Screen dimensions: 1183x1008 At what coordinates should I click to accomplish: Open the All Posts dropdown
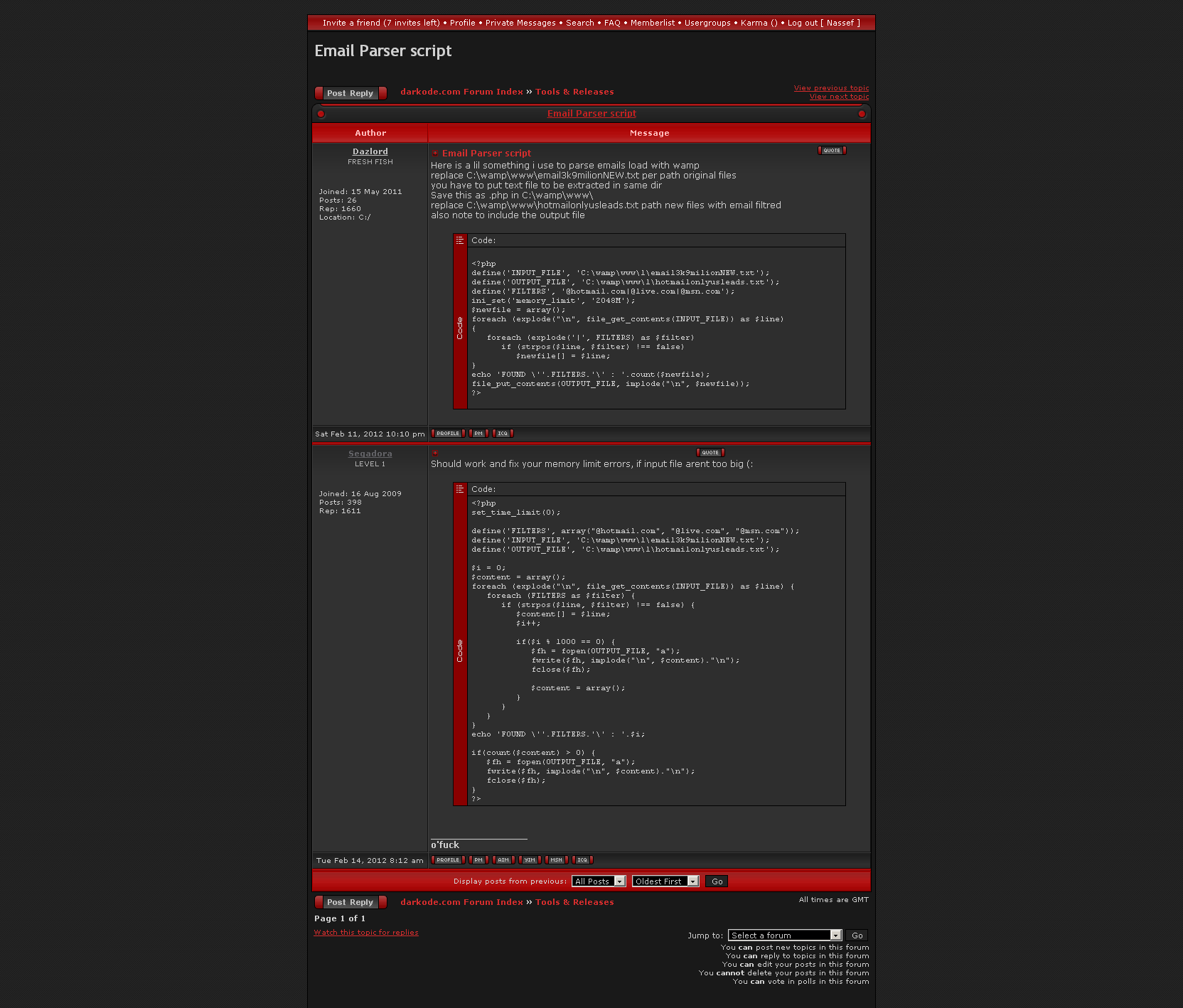click(x=599, y=881)
